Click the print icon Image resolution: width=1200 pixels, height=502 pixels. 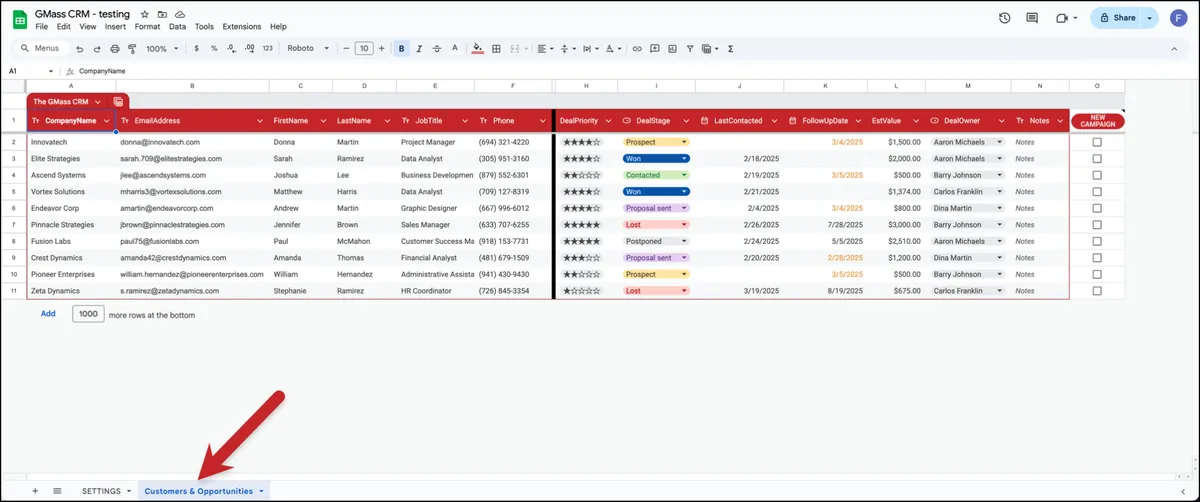click(115, 48)
